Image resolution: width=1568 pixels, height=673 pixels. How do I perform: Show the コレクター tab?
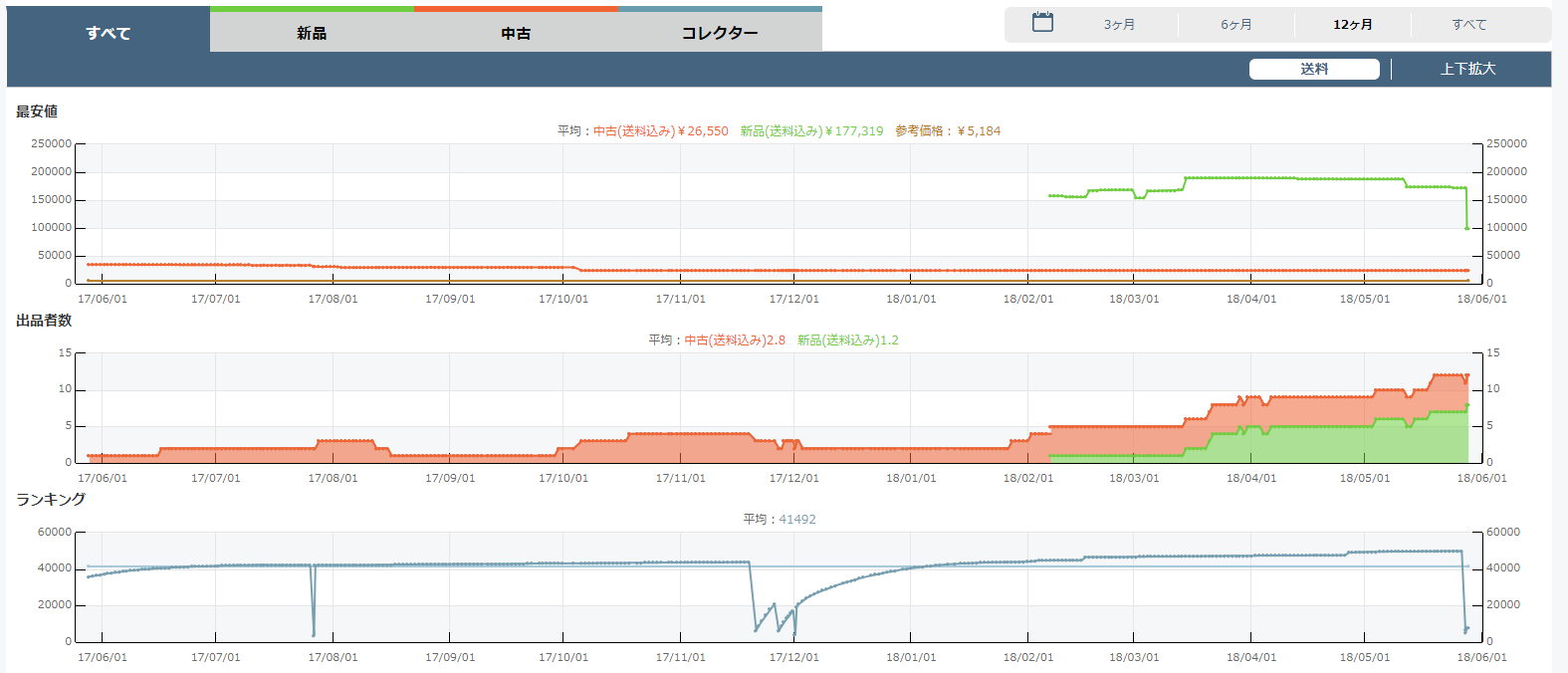point(720,33)
